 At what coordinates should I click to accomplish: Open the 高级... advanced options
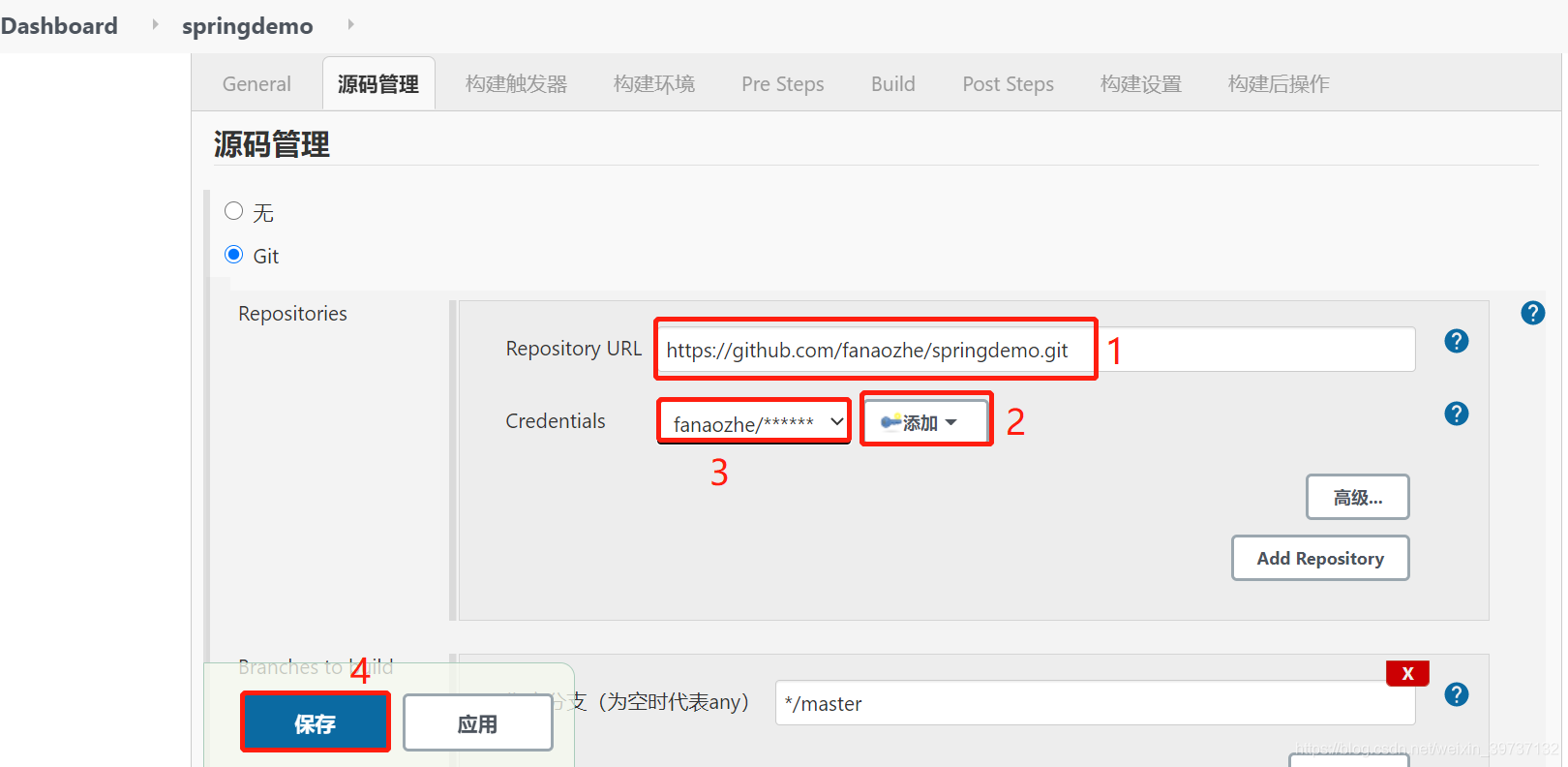coord(1357,497)
